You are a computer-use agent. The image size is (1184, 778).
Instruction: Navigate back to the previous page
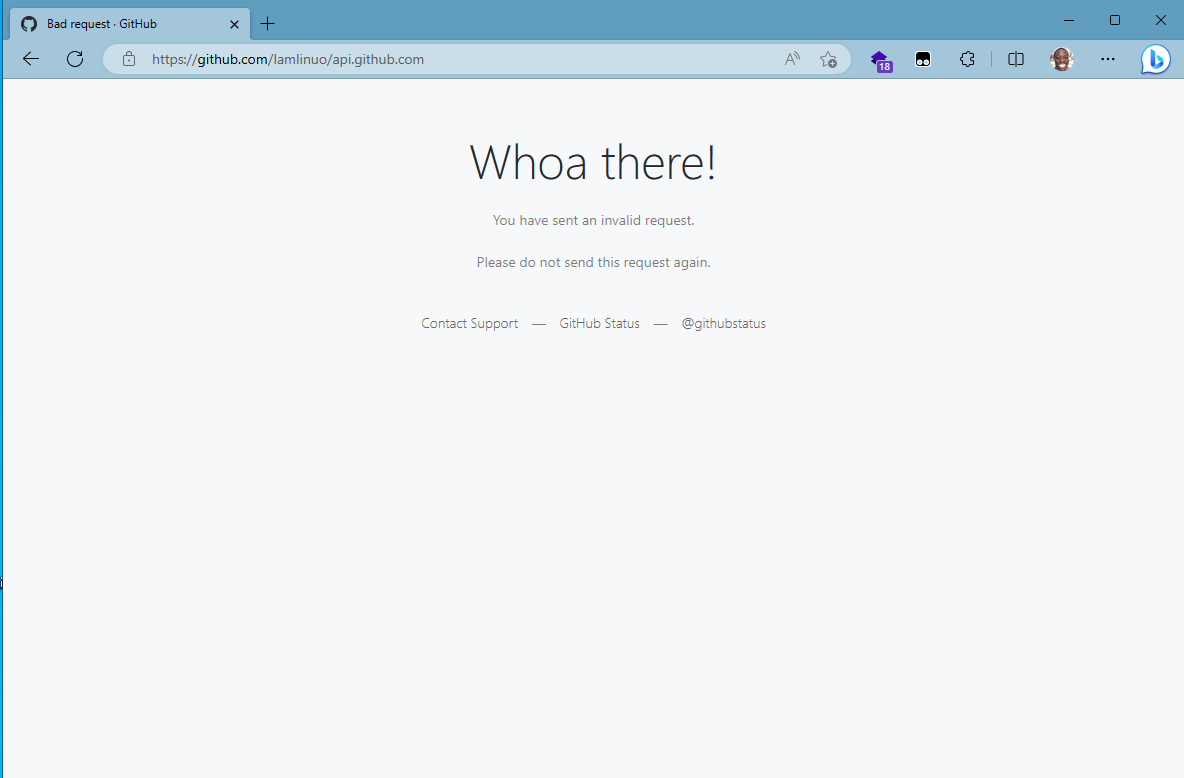(x=30, y=59)
